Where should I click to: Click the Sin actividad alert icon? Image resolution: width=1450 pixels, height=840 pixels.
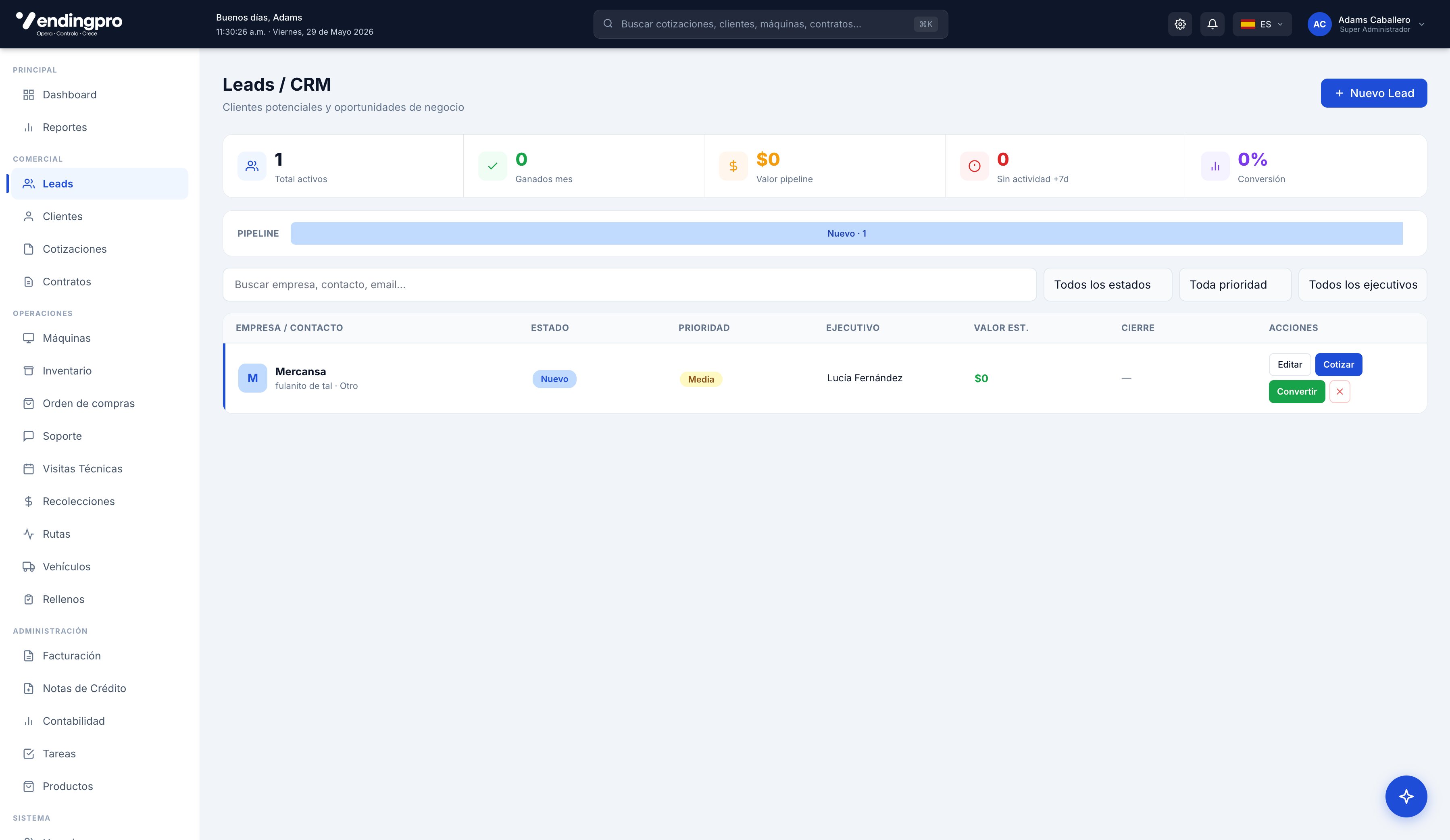click(x=974, y=166)
